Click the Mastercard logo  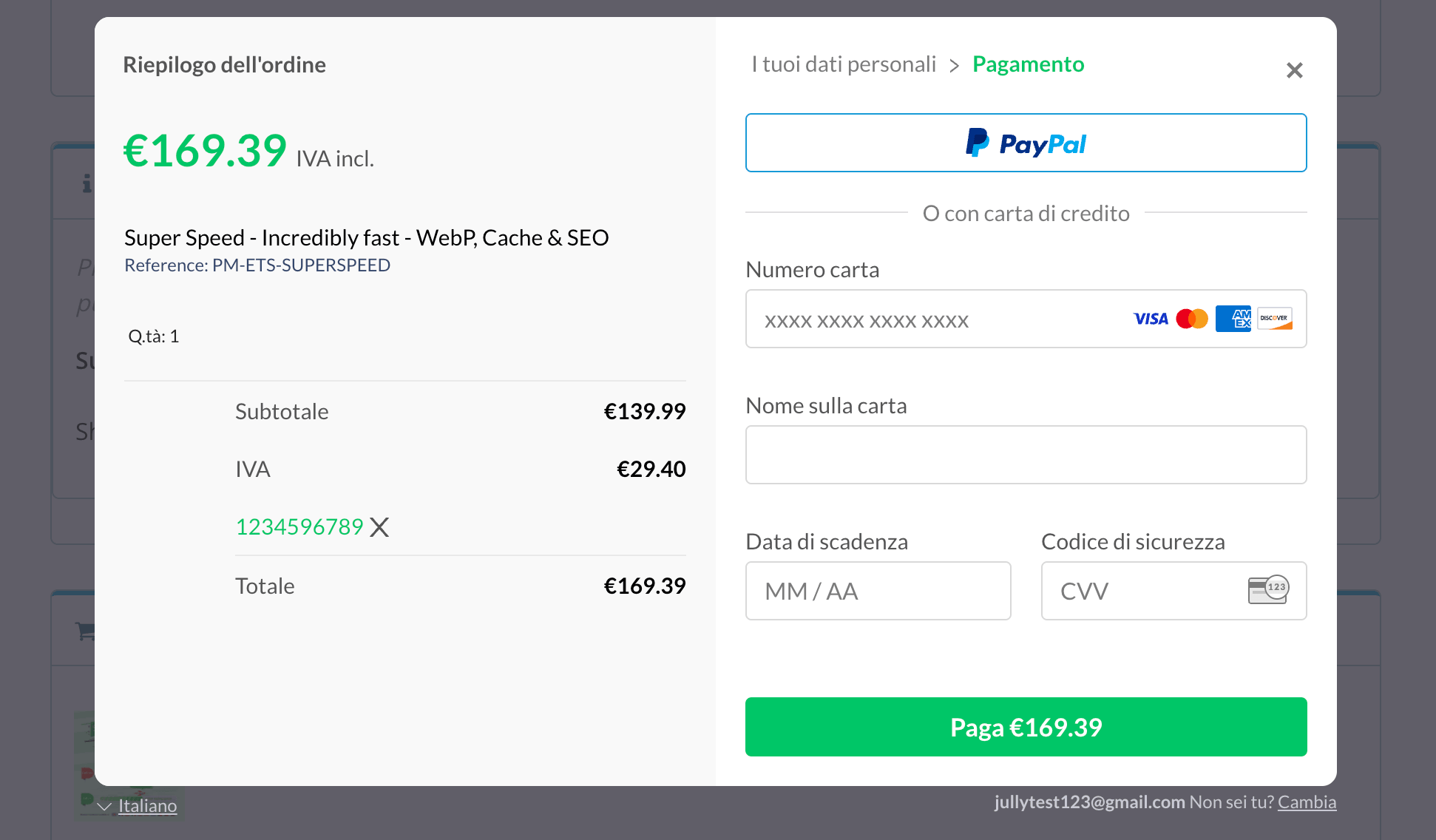(x=1192, y=319)
